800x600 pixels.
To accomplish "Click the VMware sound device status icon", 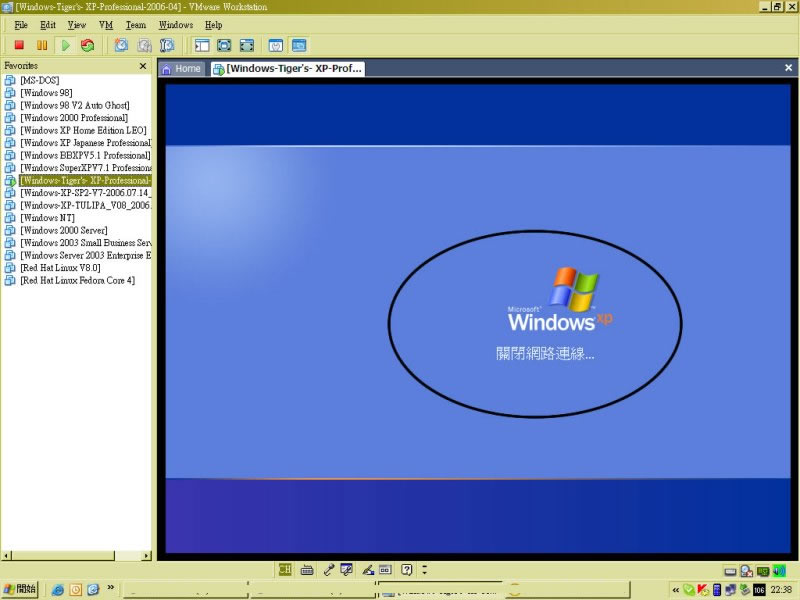I will (779, 571).
